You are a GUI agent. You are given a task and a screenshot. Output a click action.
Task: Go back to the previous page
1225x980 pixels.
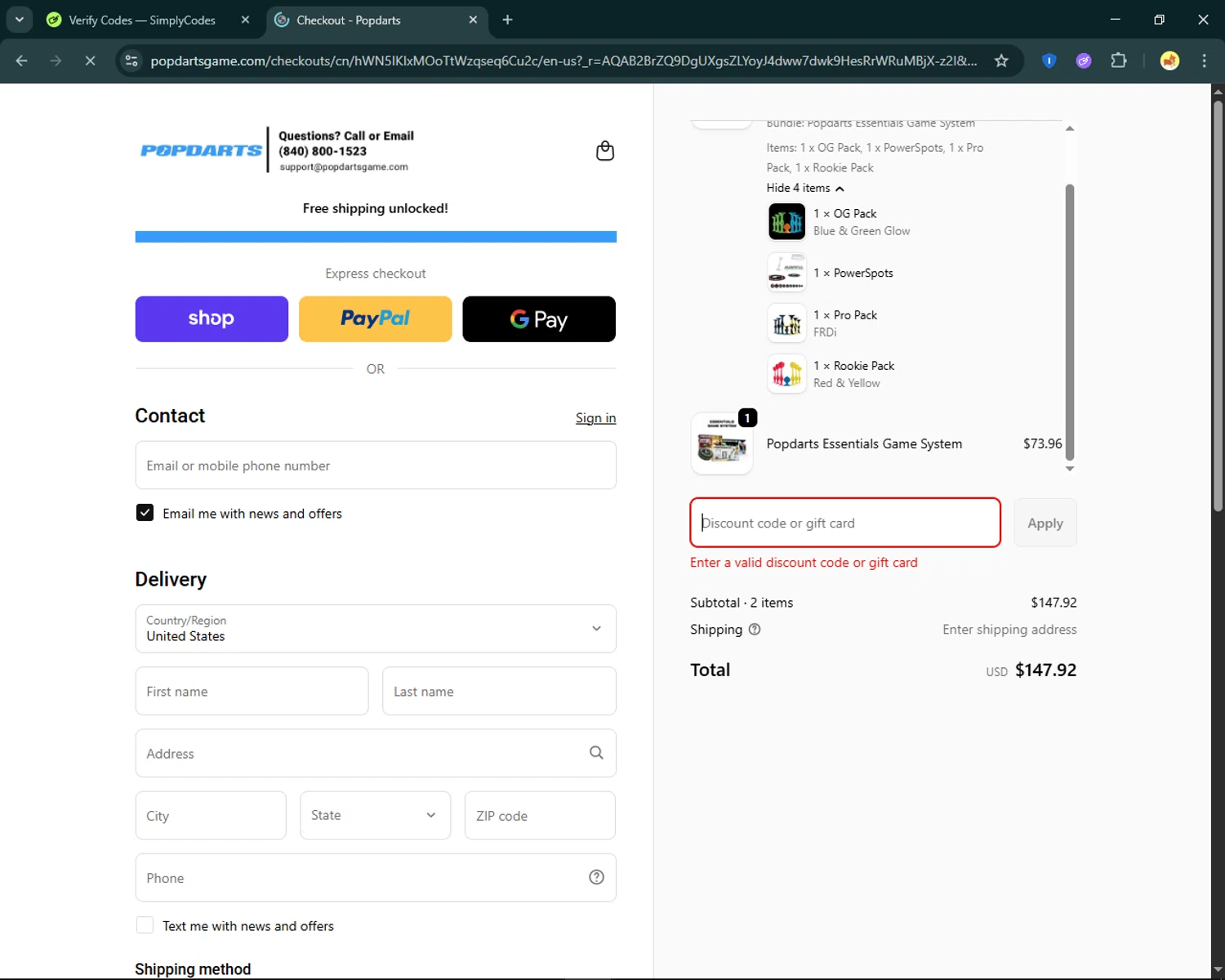tap(22, 60)
